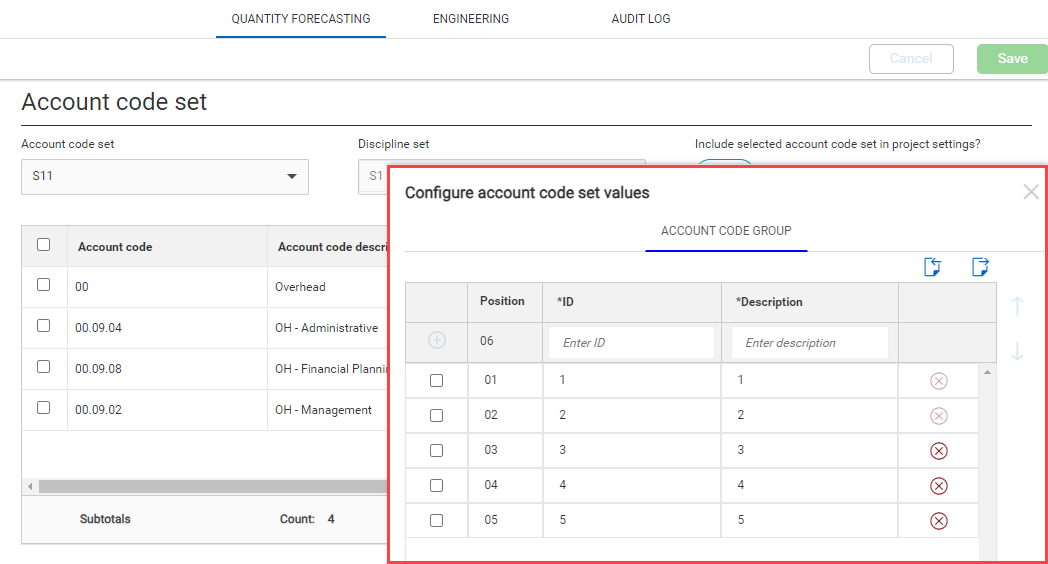Click the move up arrow icon

tap(1018, 307)
